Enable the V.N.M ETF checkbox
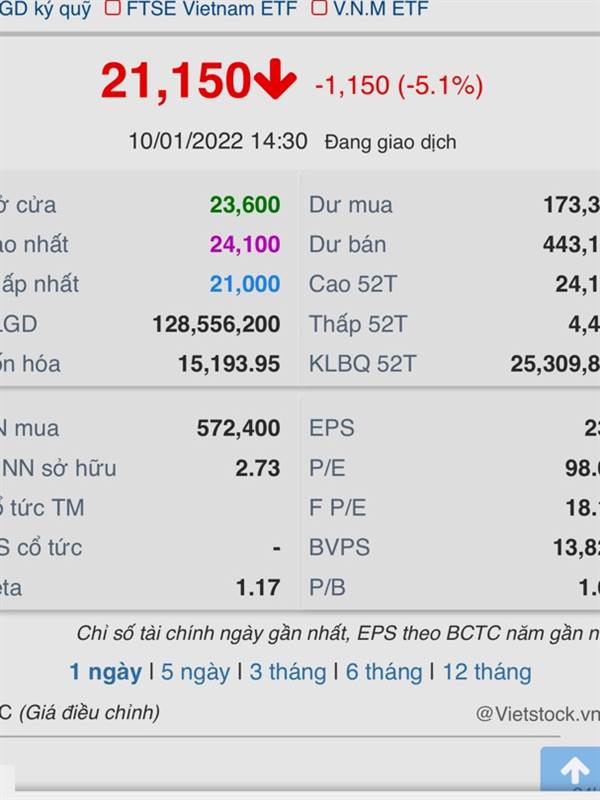The width and height of the screenshot is (600, 800). [x=319, y=8]
